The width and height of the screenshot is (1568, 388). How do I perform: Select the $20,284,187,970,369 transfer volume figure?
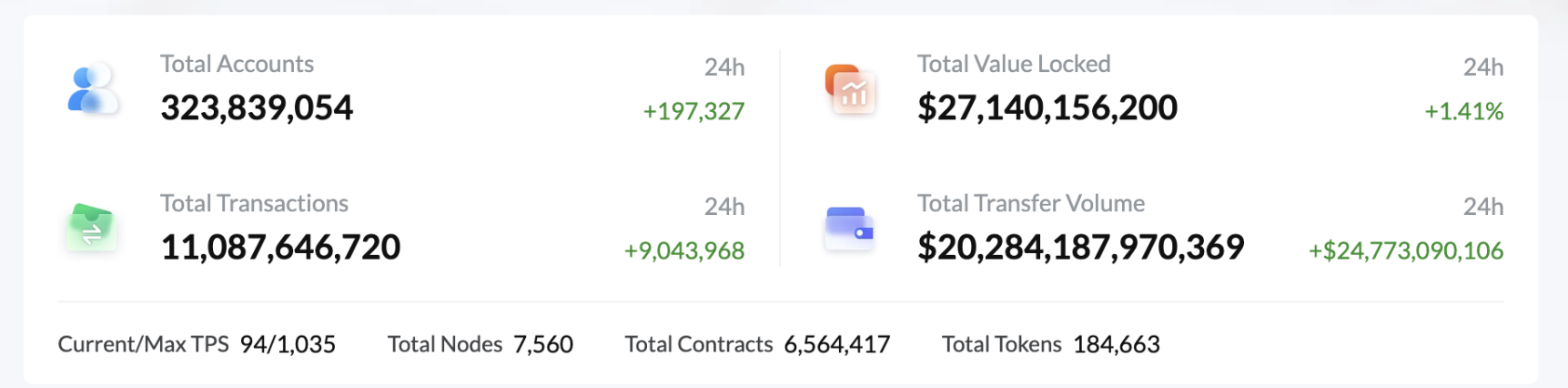point(1080,247)
